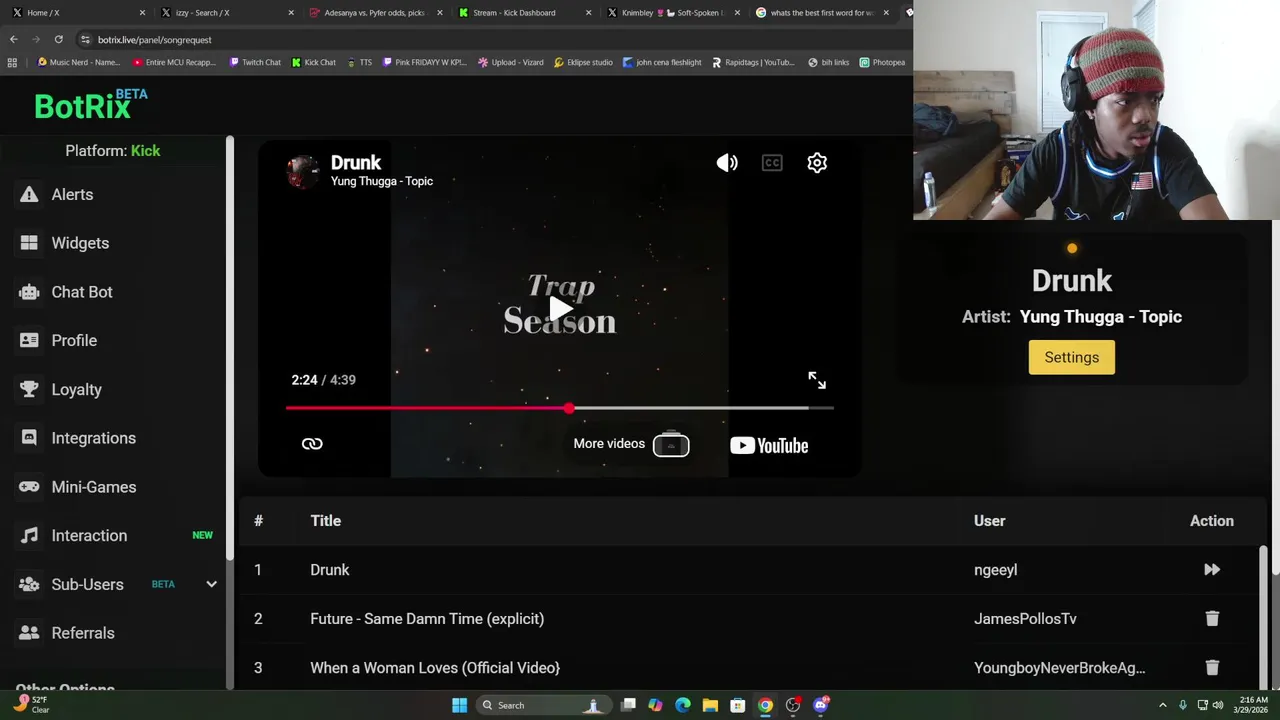Switch to Knimbley Soft-Spoken tab
Image resolution: width=1280 pixels, height=720 pixels.
(x=672, y=13)
